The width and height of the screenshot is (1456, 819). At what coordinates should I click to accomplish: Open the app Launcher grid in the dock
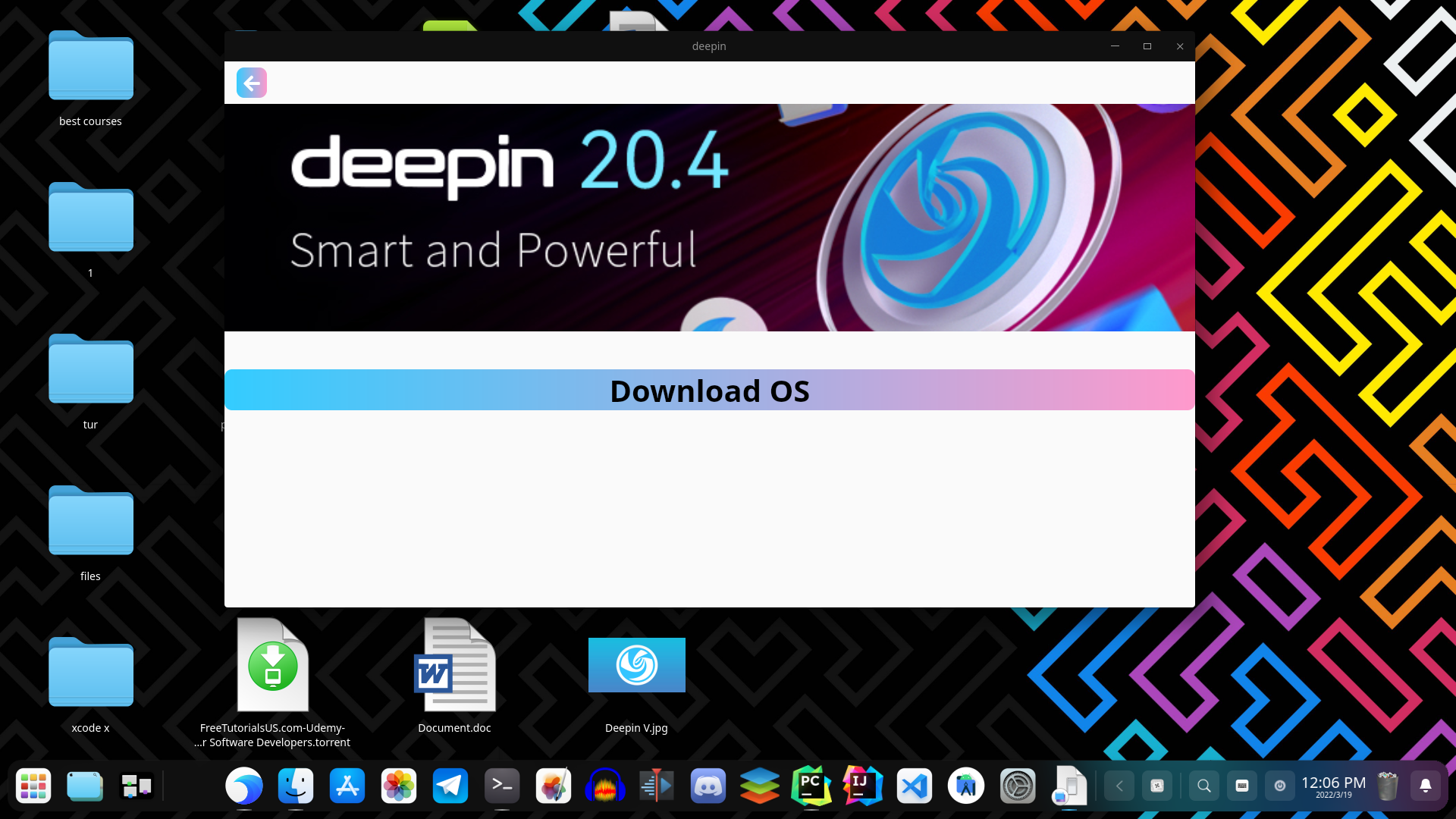pos(33,786)
